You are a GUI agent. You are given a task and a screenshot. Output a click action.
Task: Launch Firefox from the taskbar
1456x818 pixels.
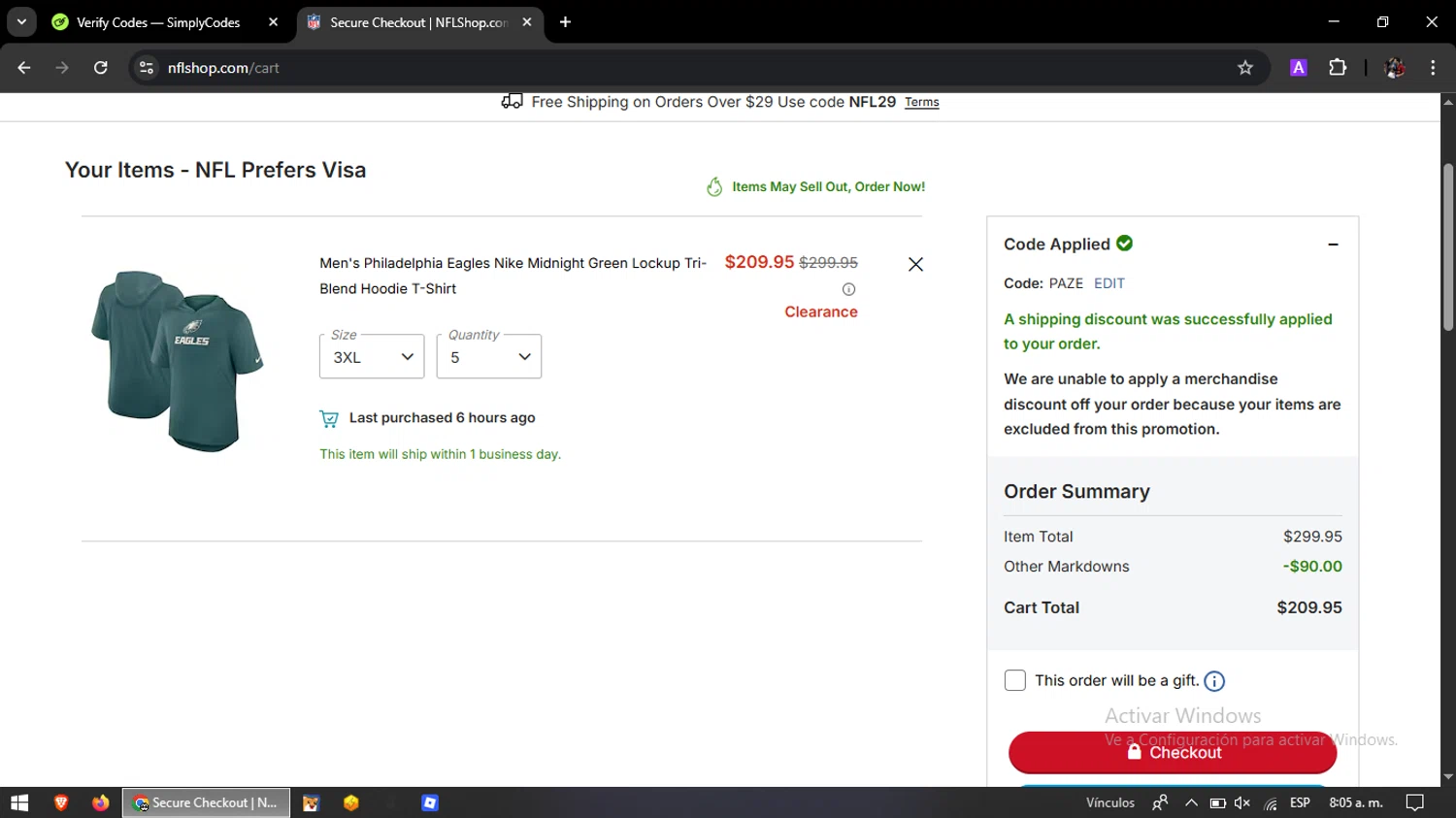(x=101, y=802)
